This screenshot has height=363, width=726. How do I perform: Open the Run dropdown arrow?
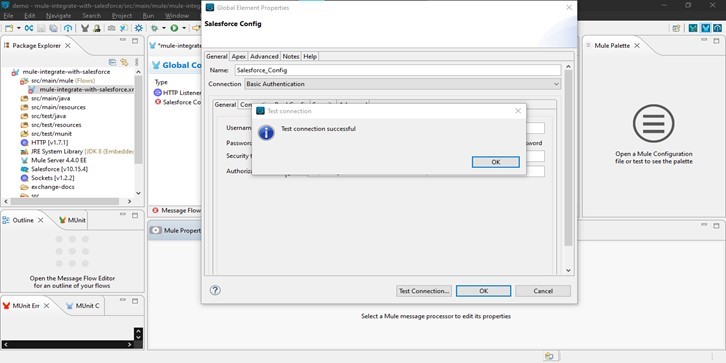point(184,28)
